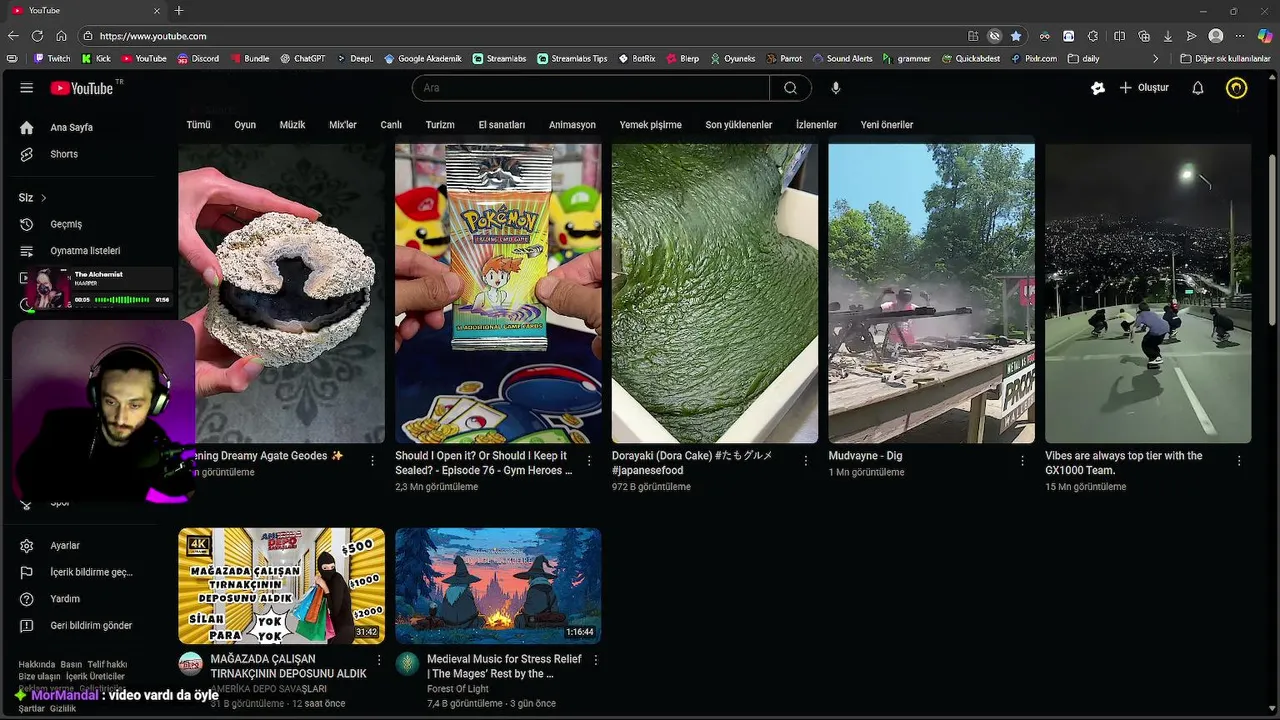Image resolution: width=1280 pixels, height=720 pixels.
Task: Click the Forest Of Light channel name
Action: (x=458, y=689)
